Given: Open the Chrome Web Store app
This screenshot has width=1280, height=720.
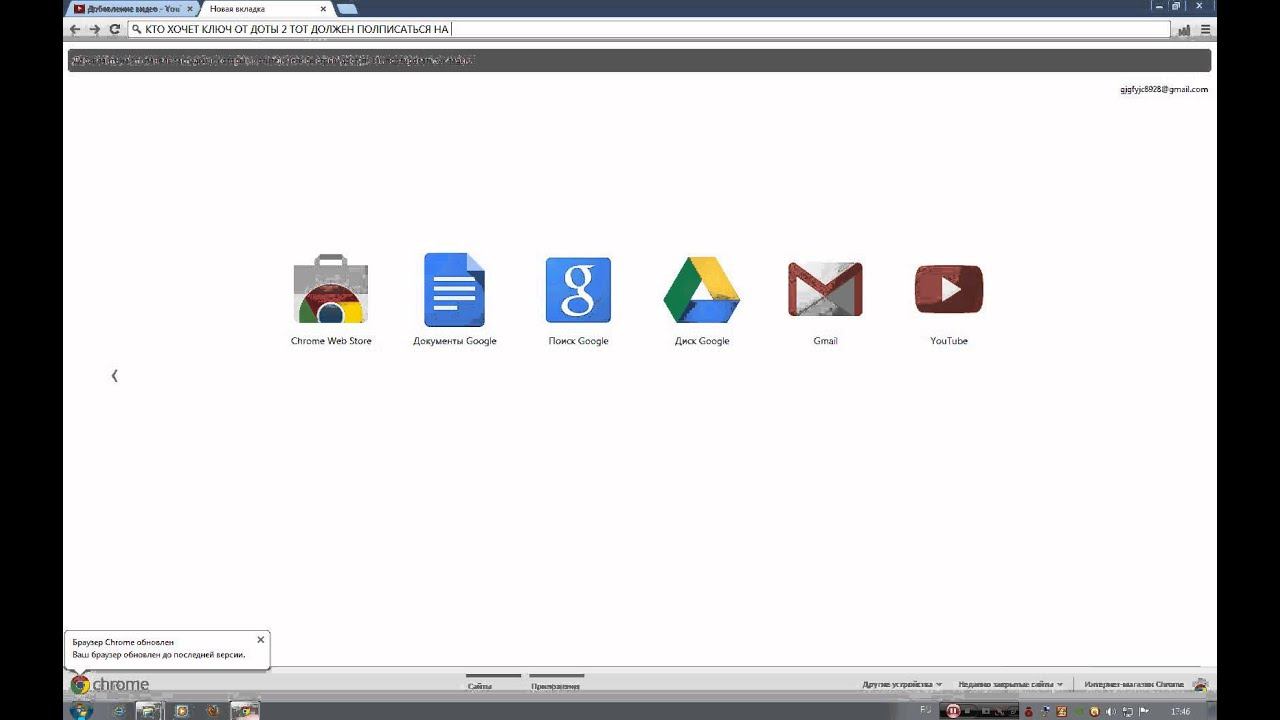Looking at the screenshot, I should point(330,289).
